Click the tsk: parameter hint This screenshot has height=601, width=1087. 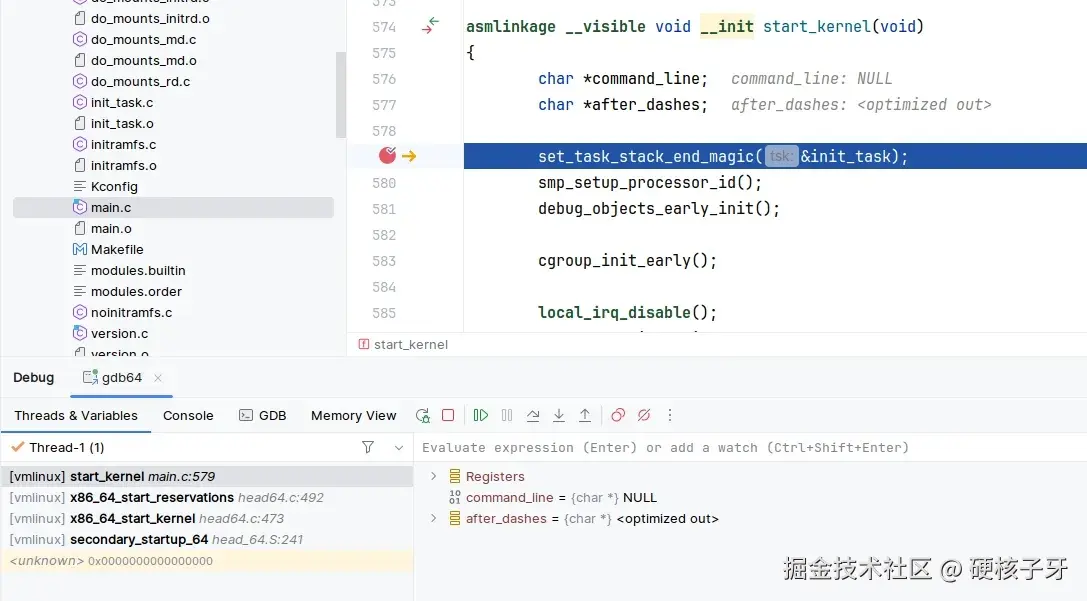pyautogui.click(x=781, y=157)
